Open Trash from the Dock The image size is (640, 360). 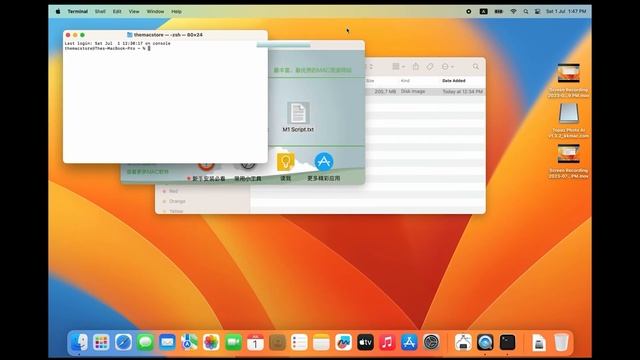click(x=561, y=342)
